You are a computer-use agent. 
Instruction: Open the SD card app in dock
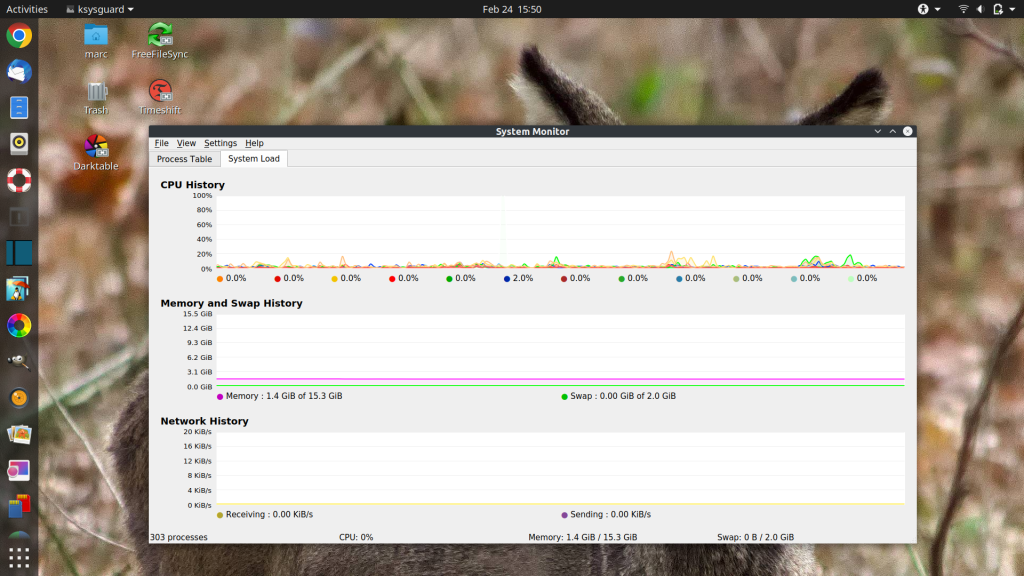(x=19, y=506)
